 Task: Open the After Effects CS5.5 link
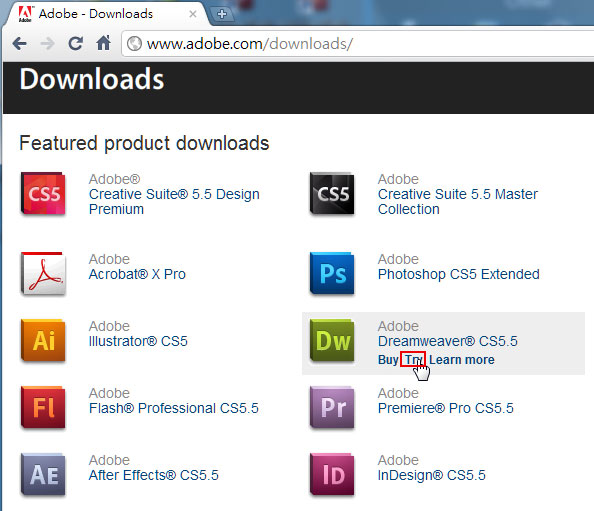[x=153, y=475]
